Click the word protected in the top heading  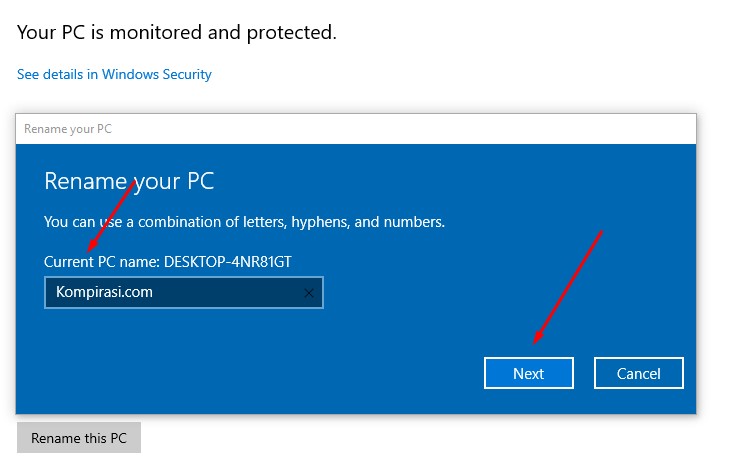coord(289,32)
